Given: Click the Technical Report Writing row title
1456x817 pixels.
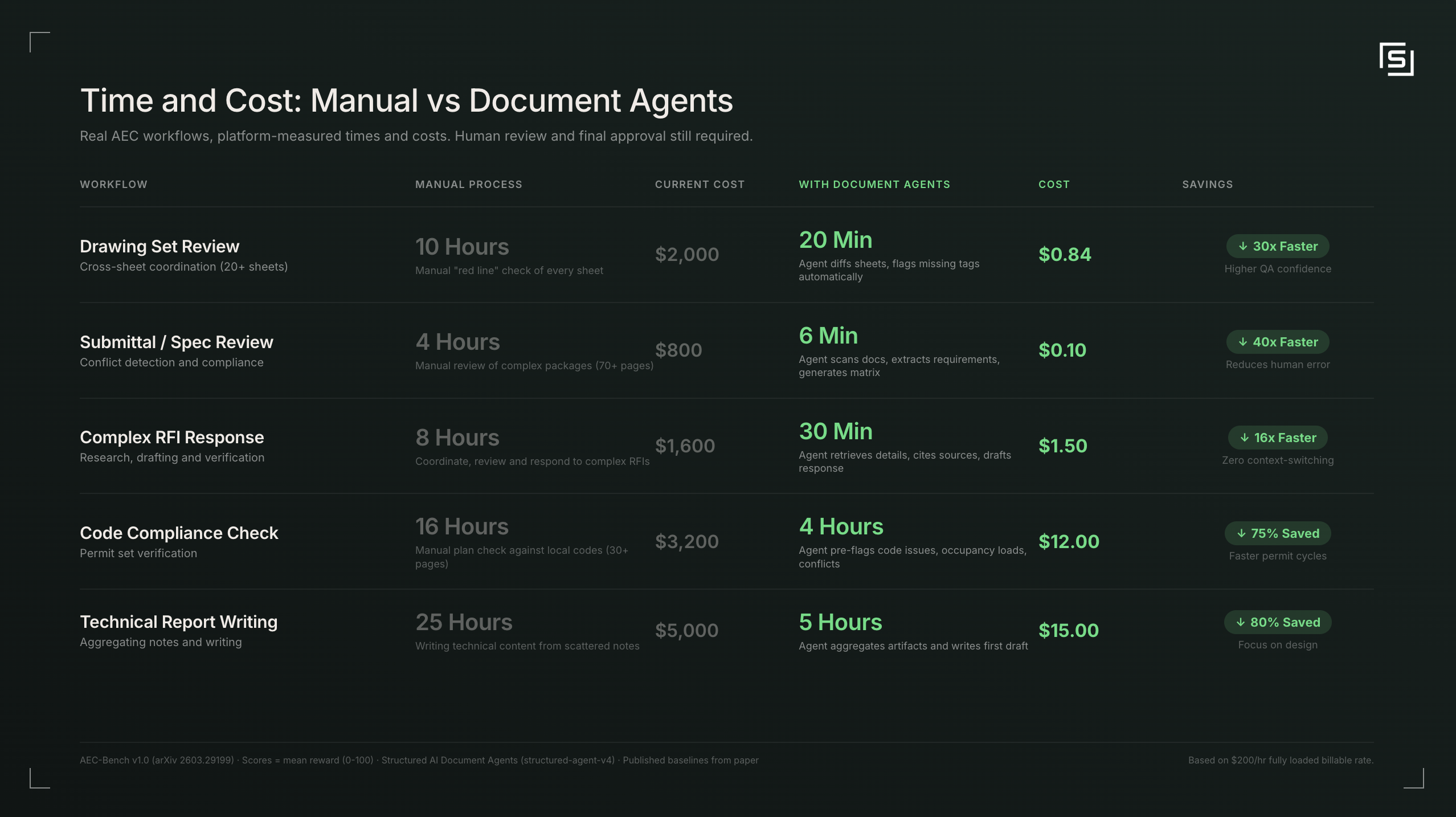Looking at the screenshot, I should point(178,621).
